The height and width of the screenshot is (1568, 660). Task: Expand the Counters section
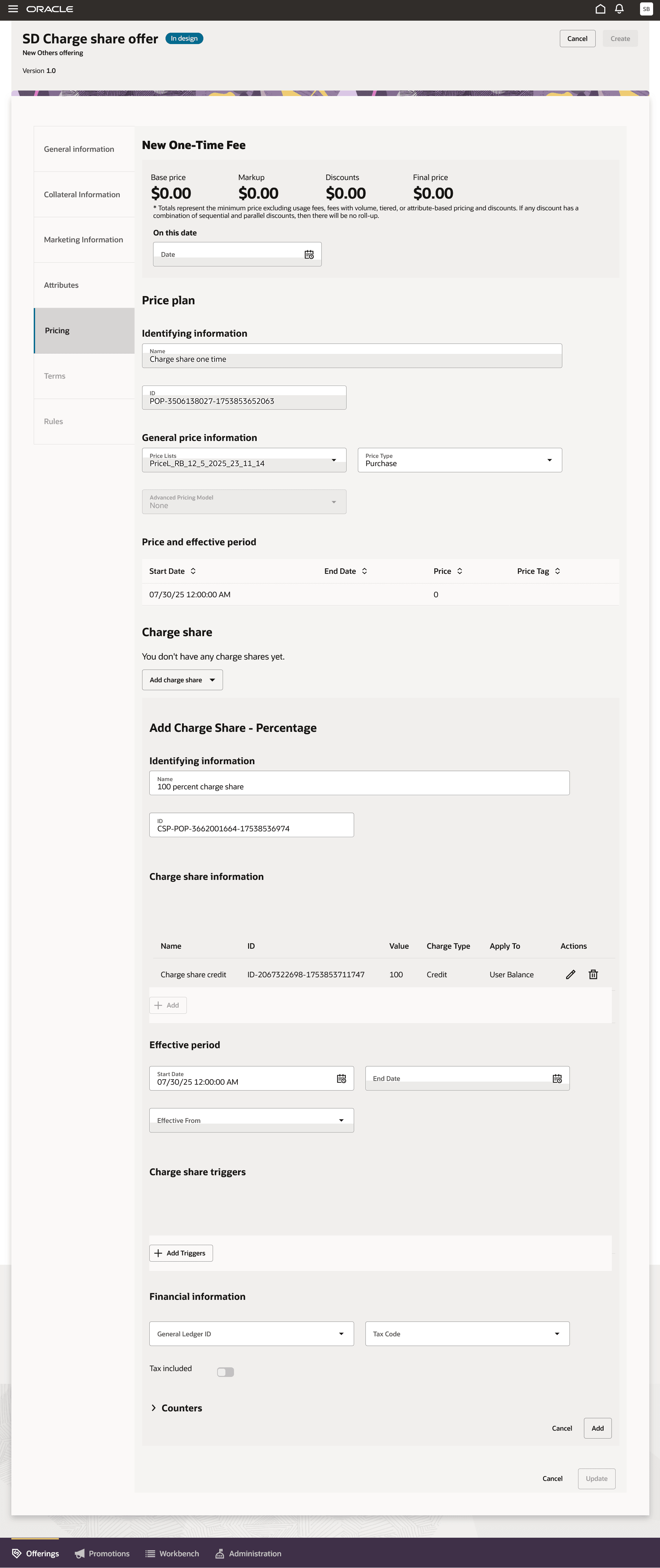point(154,1408)
